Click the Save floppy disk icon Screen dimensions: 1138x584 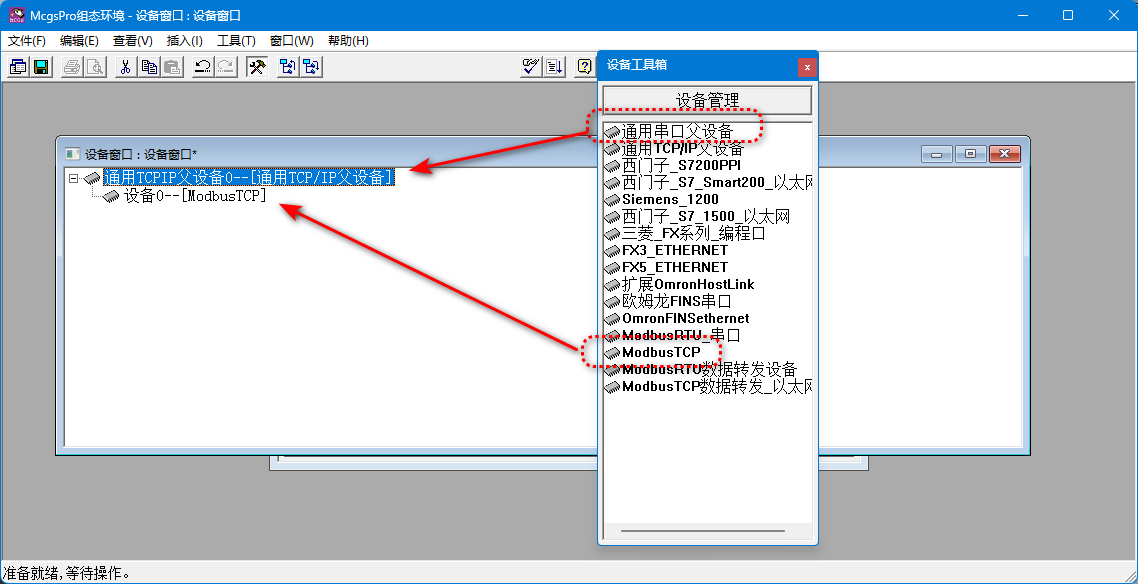point(41,67)
